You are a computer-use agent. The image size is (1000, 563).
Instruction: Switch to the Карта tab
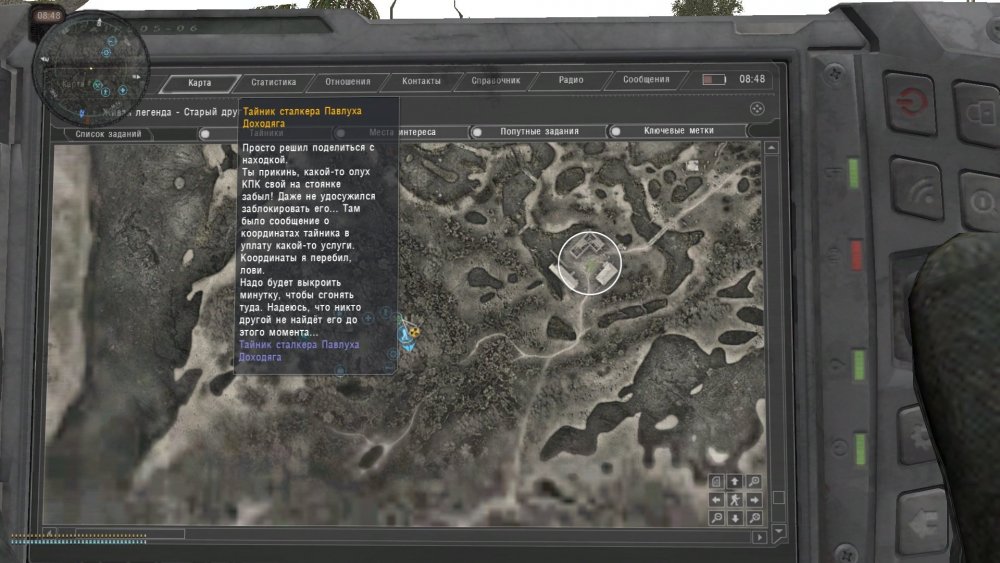[x=200, y=83]
